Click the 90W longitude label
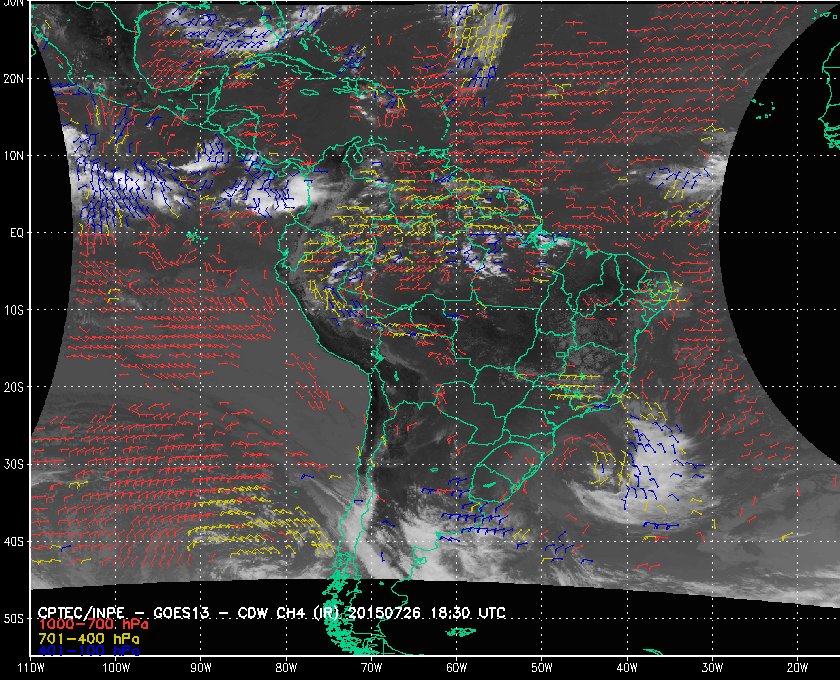840x680 pixels. (x=201, y=668)
